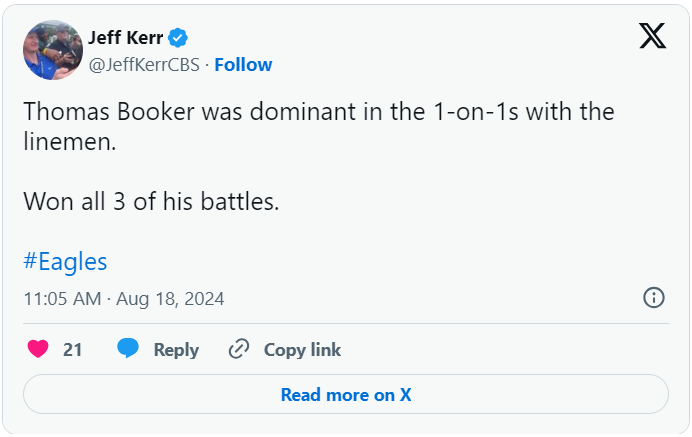Like the tweet with the heart icon

pyautogui.click(x=38, y=349)
